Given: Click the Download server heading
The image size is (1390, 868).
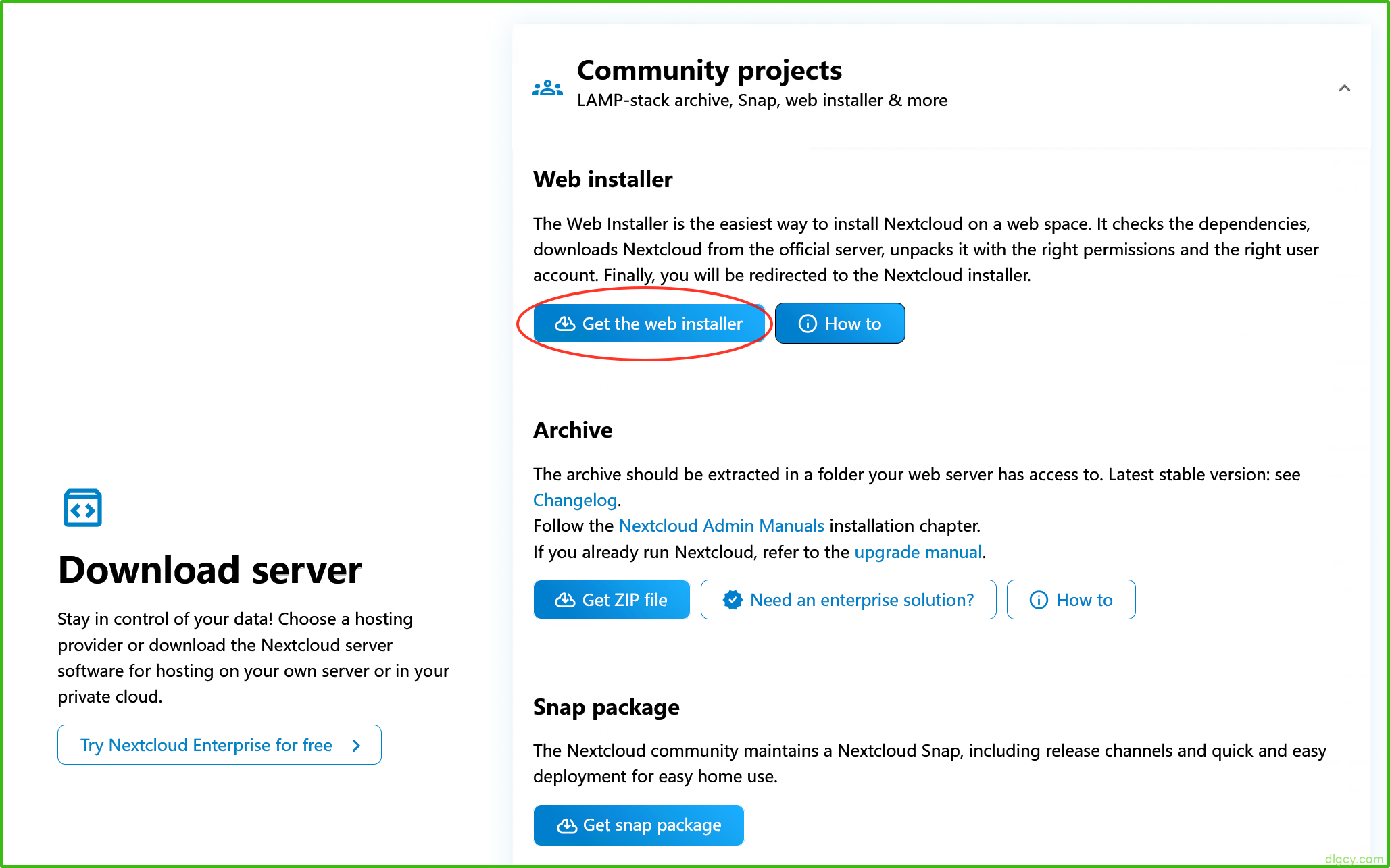Looking at the screenshot, I should coord(209,570).
